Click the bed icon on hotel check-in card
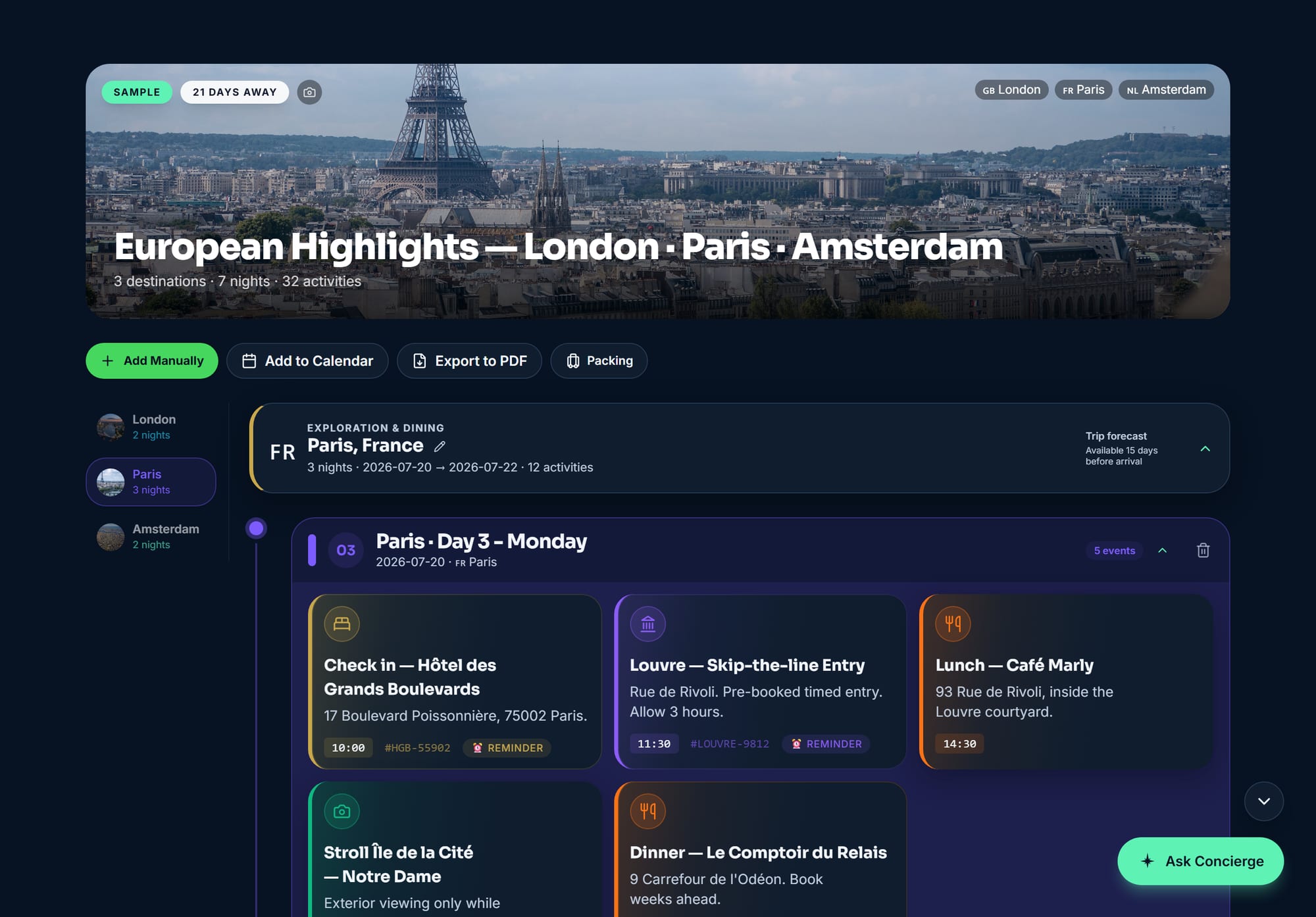1316x917 pixels. [342, 624]
